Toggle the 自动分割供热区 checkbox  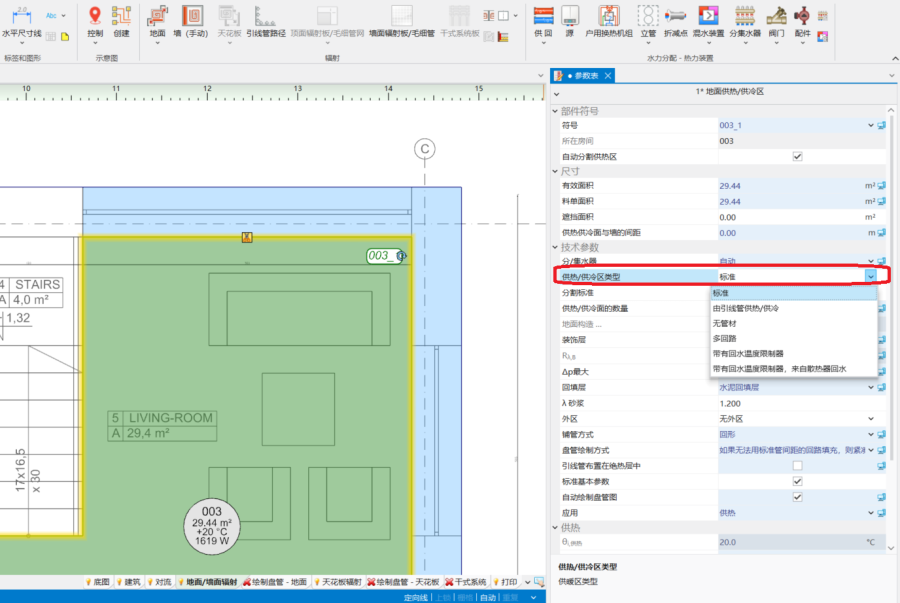pos(797,156)
